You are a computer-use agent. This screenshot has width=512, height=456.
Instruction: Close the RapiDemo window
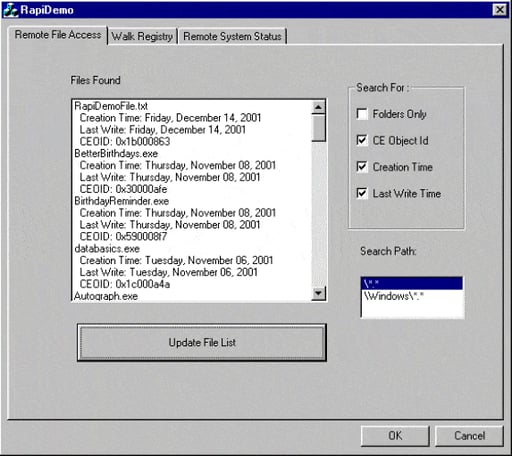point(500,10)
